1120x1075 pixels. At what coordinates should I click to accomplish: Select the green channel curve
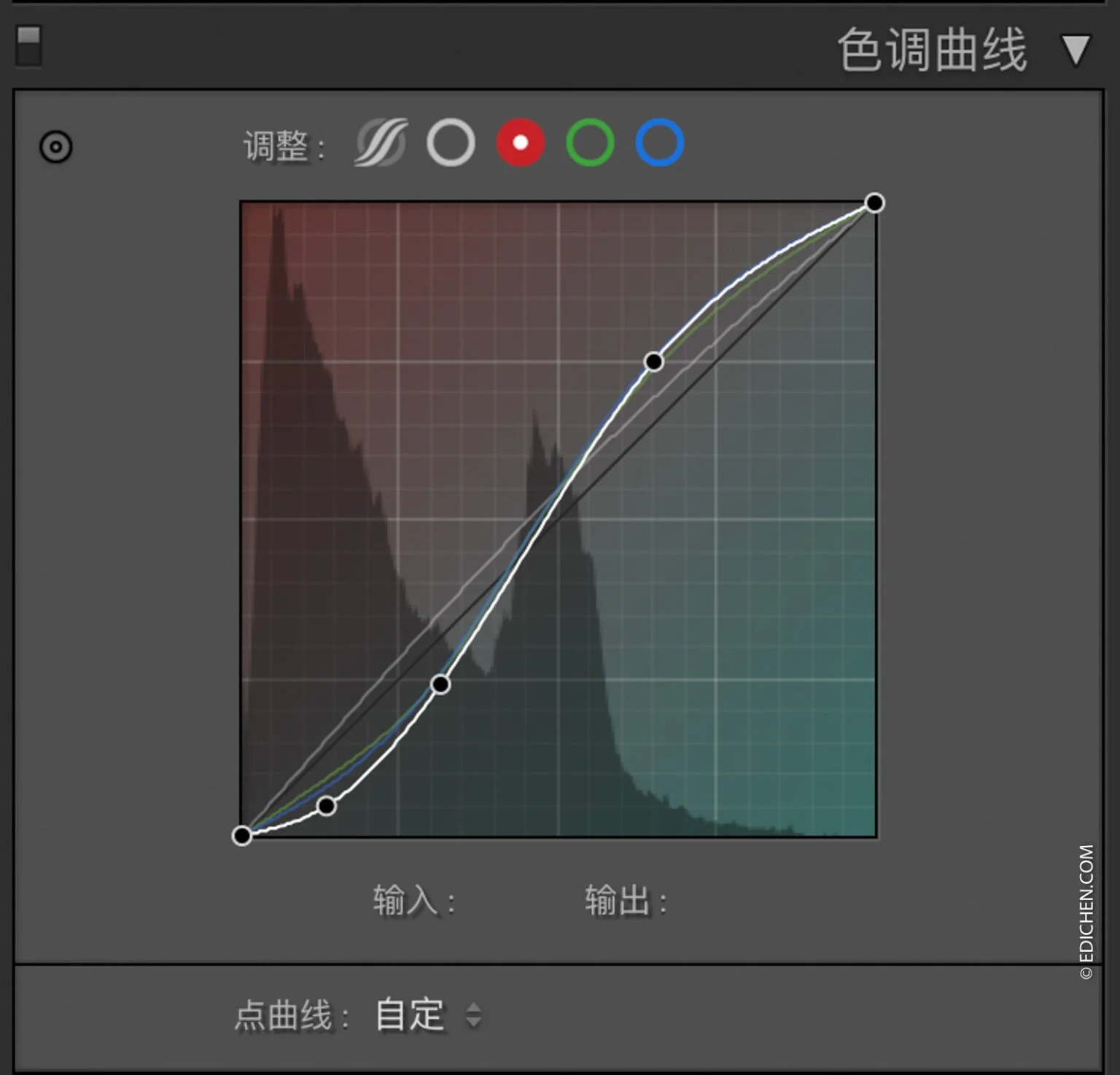[x=590, y=143]
